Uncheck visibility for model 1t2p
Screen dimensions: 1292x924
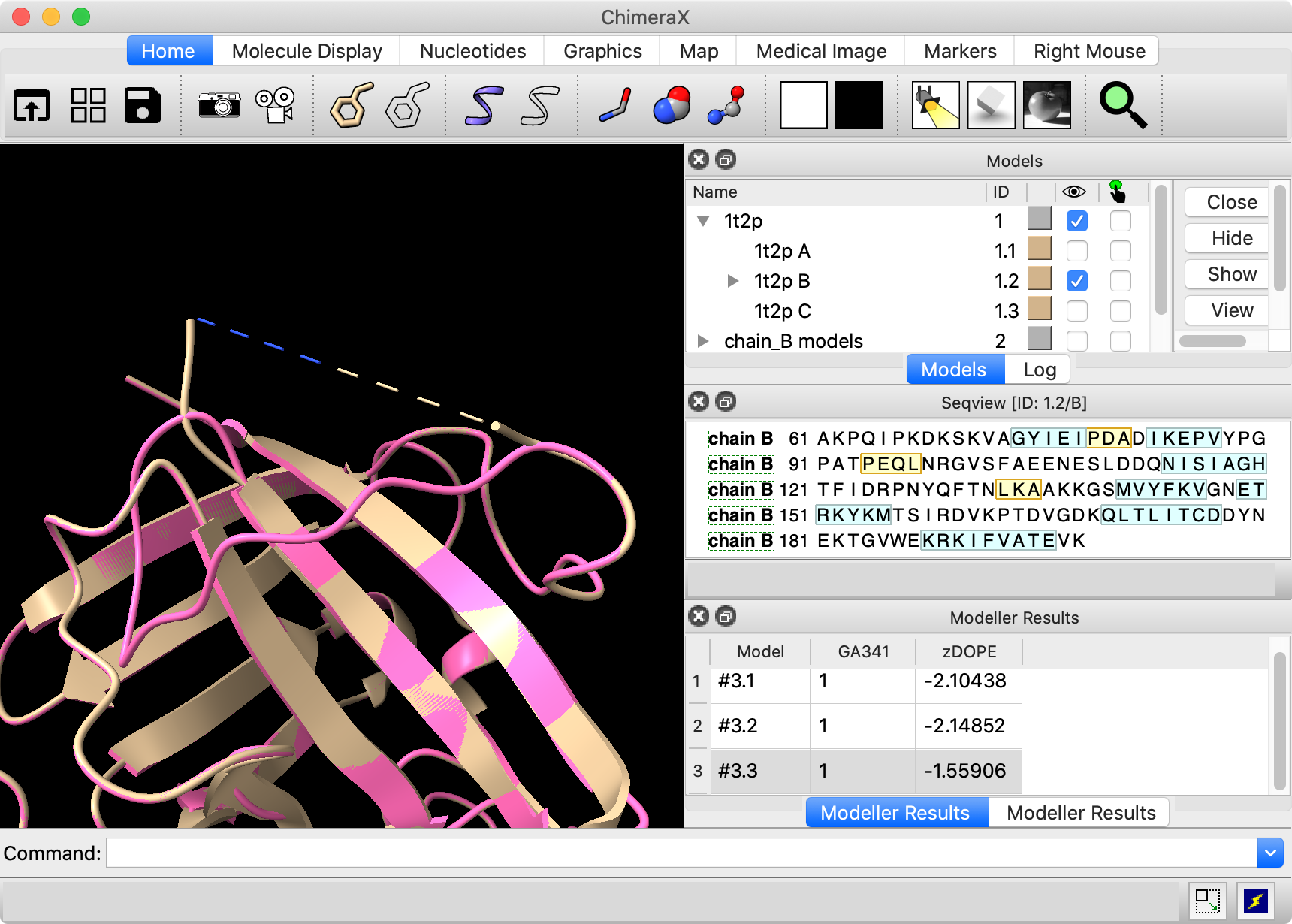point(1076,221)
